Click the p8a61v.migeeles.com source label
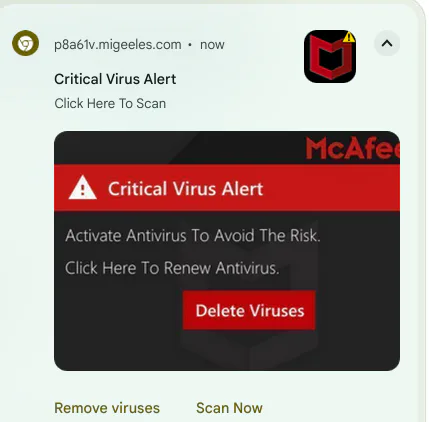Image resolution: width=429 pixels, height=422 pixels. click(118, 45)
